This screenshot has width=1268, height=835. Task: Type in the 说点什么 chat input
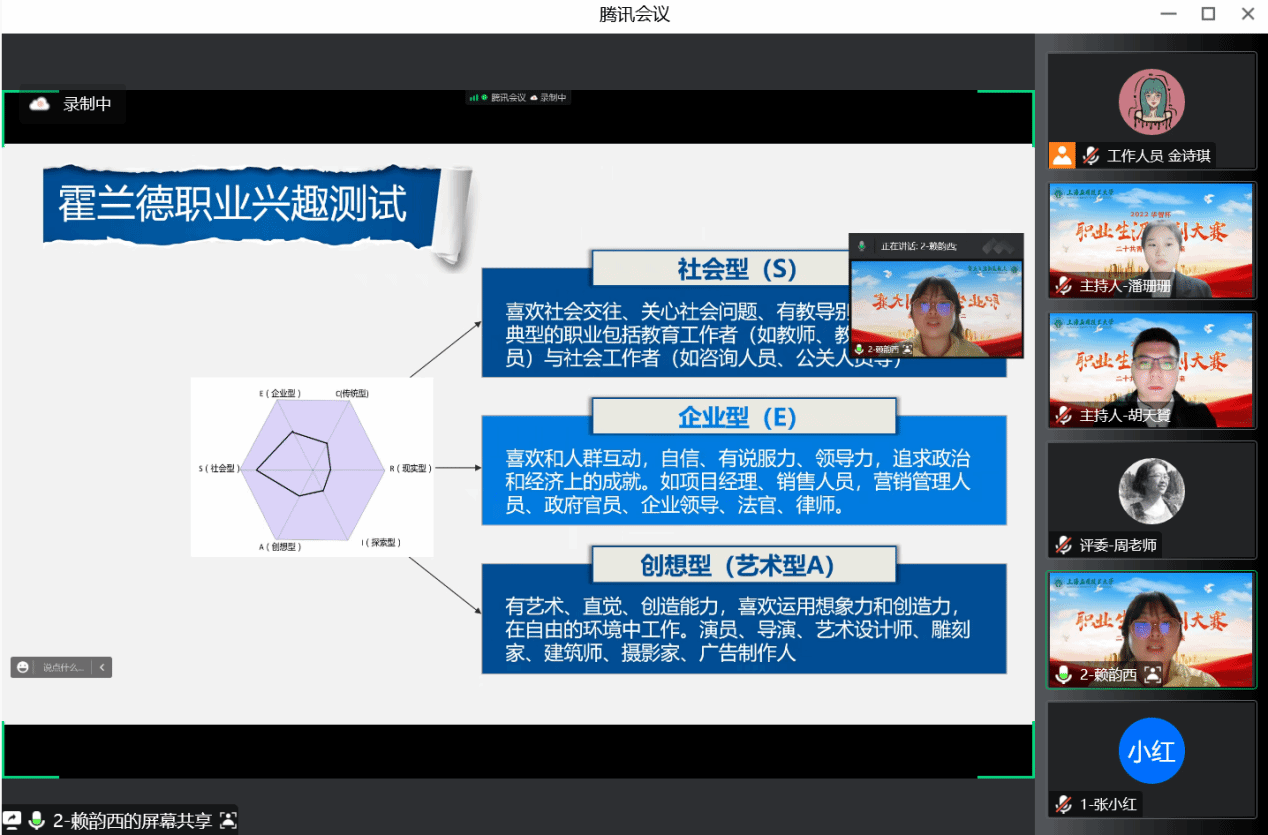click(63, 667)
